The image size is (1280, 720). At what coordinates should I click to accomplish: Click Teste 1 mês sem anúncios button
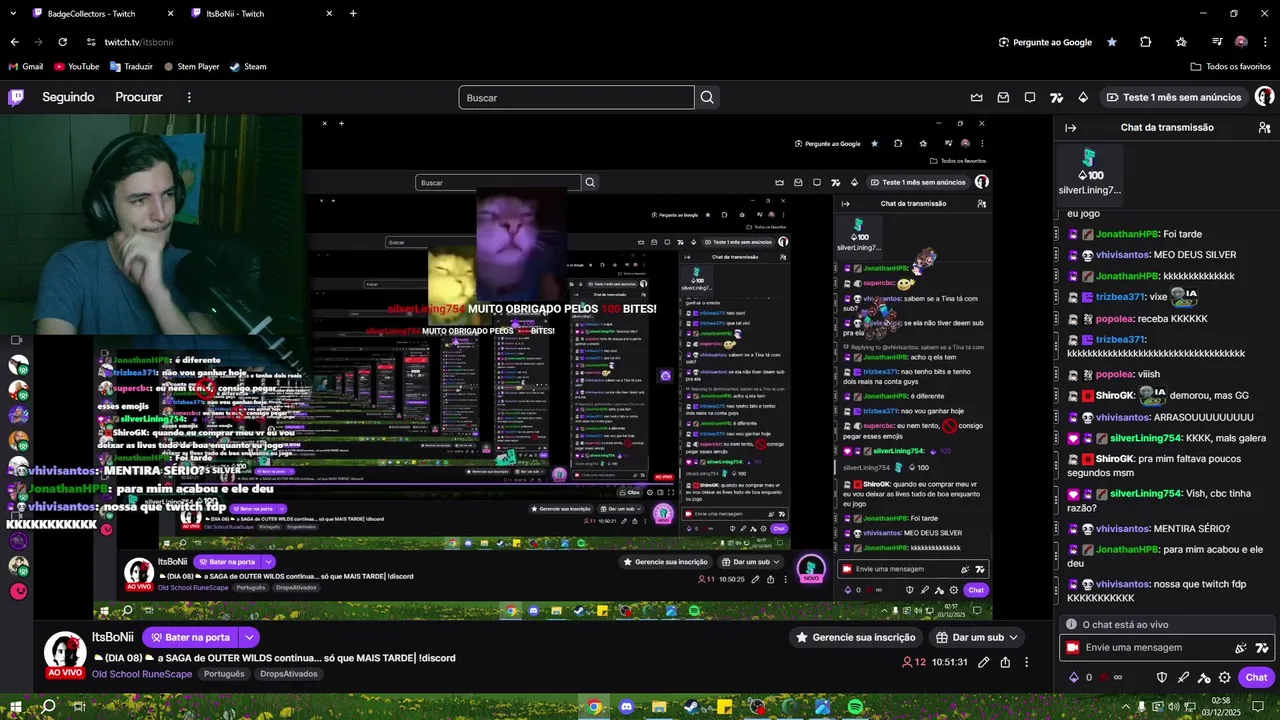[x=1173, y=97]
